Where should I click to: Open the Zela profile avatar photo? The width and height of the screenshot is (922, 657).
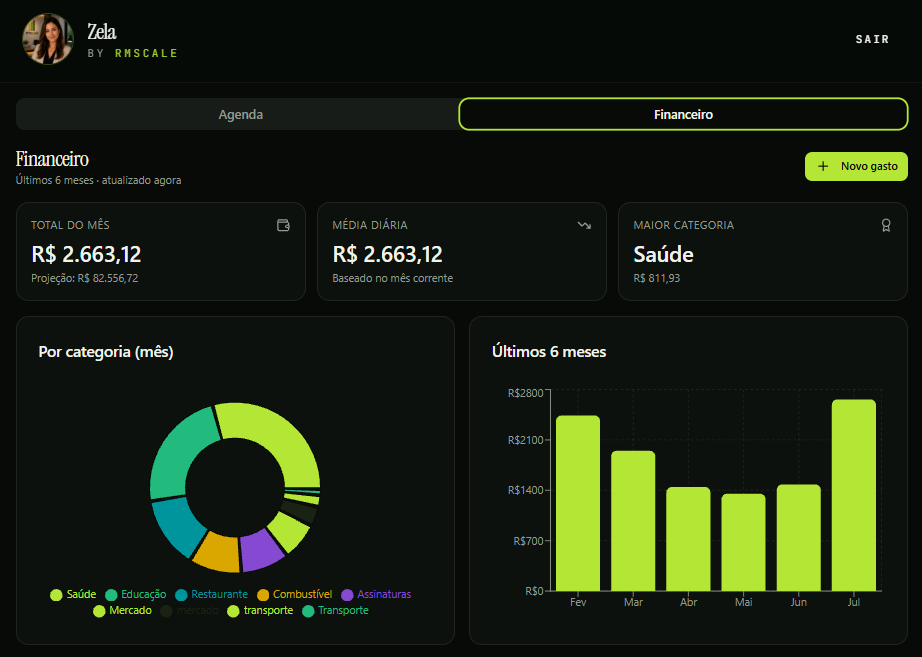pyautogui.click(x=48, y=39)
